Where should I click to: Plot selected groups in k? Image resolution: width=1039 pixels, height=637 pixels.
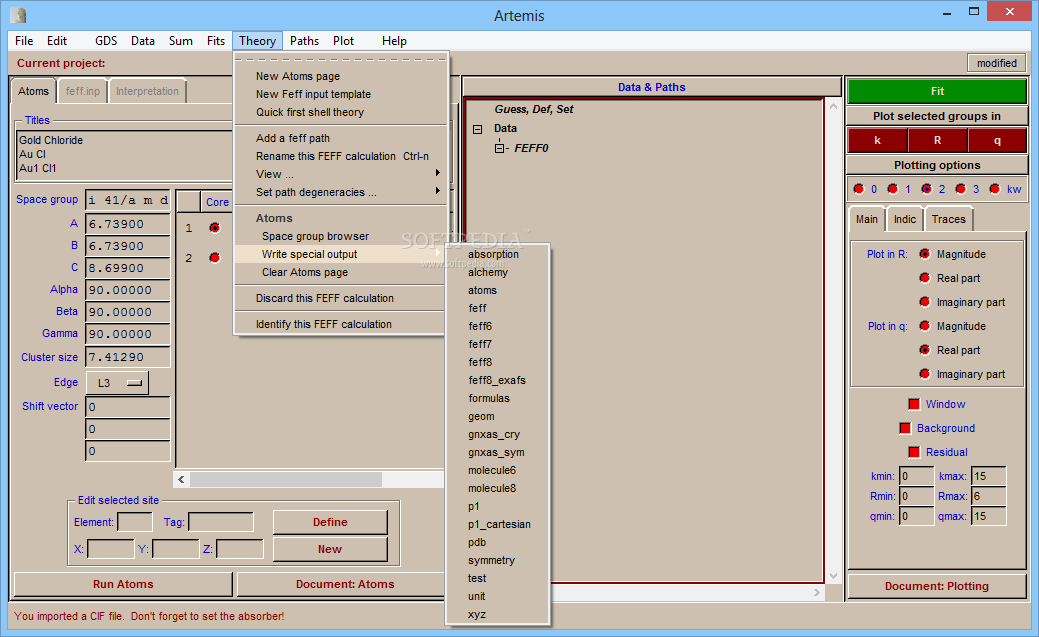(877, 141)
